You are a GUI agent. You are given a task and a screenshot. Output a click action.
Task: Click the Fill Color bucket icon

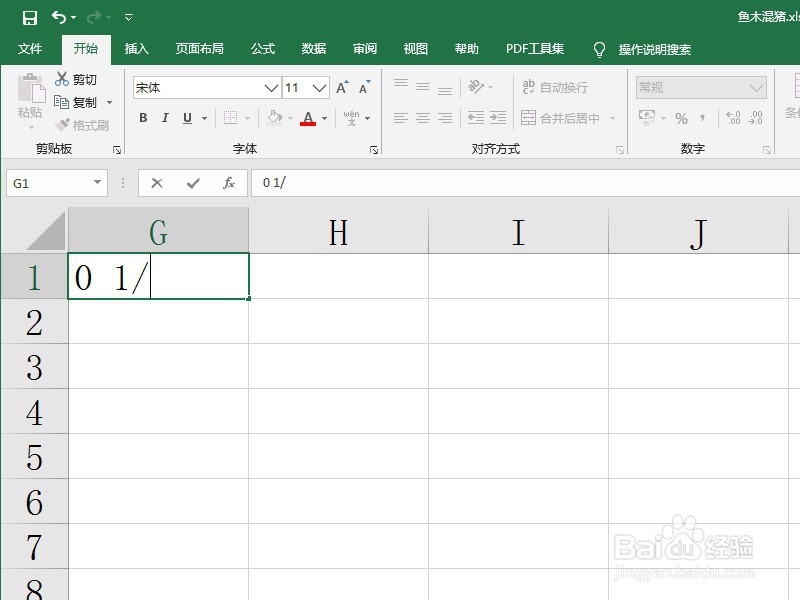274,118
